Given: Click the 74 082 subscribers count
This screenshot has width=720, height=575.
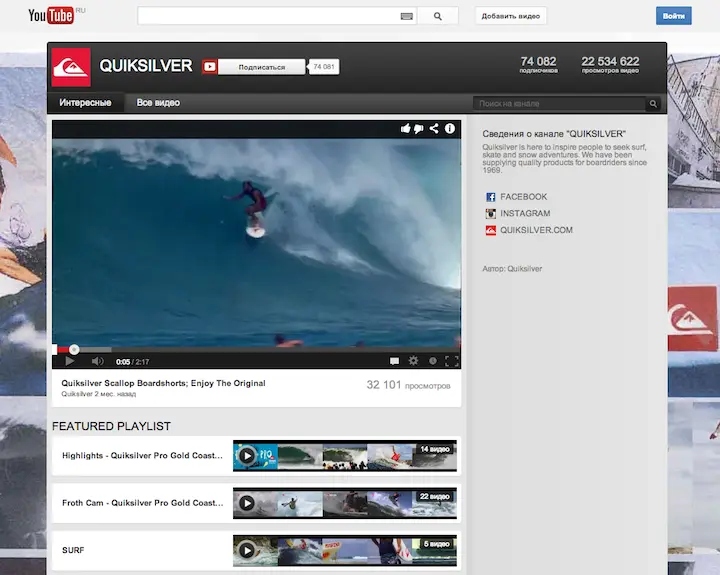Looking at the screenshot, I should (538, 62).
